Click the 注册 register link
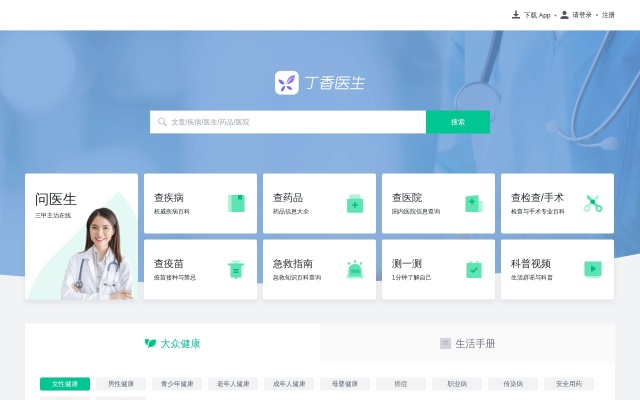 (x=608, y=15)
